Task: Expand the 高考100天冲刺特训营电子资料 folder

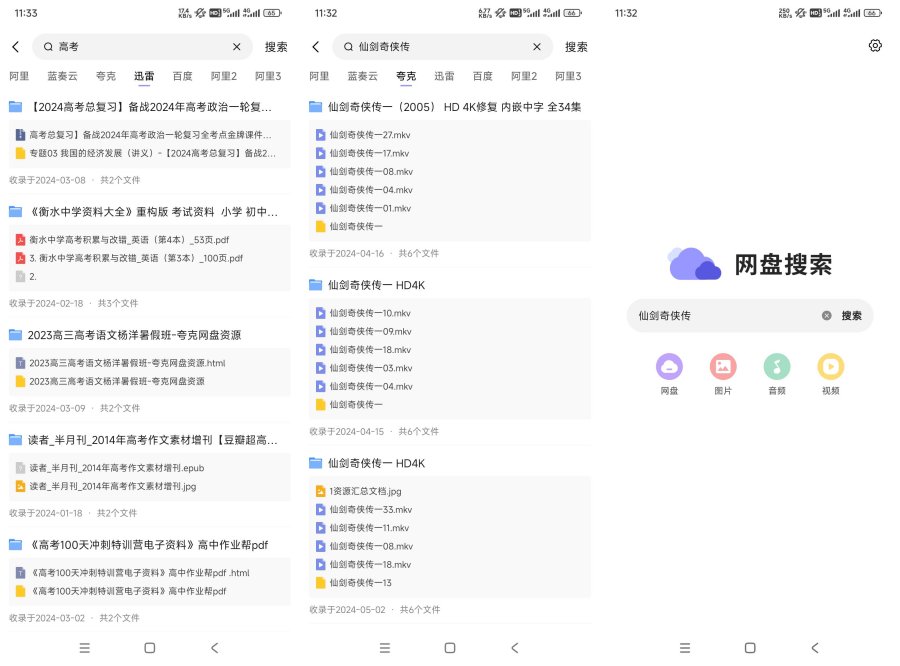Action: [x=14, y=545]
